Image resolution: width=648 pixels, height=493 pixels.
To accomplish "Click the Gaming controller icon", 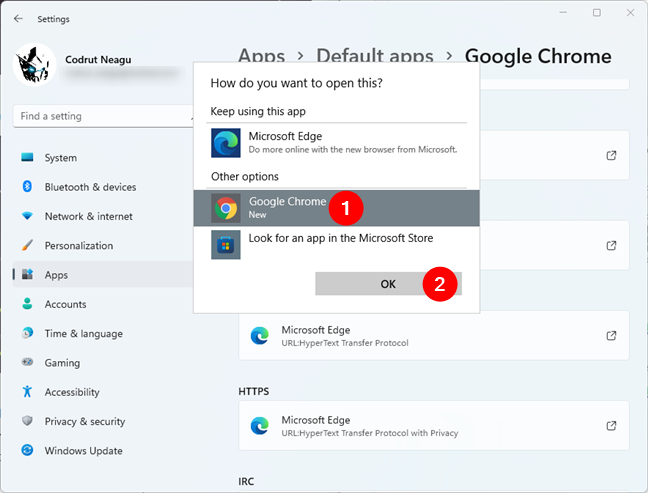I will (27, 362).
